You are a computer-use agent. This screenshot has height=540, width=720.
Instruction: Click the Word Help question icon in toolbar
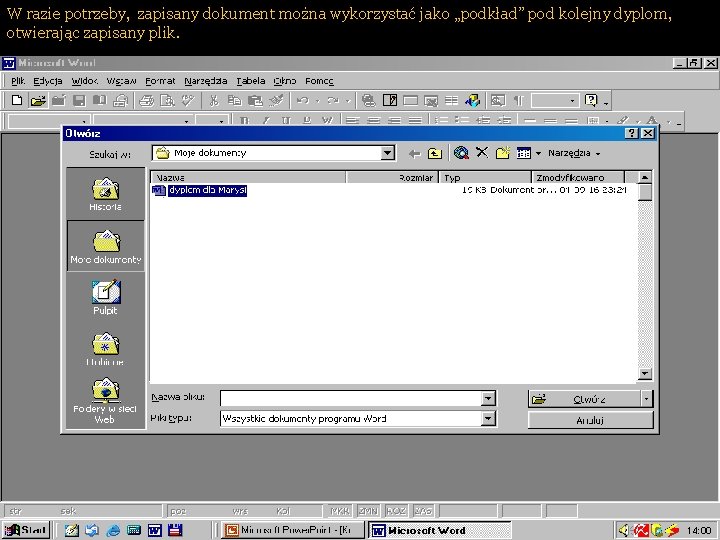pos(591,100)
